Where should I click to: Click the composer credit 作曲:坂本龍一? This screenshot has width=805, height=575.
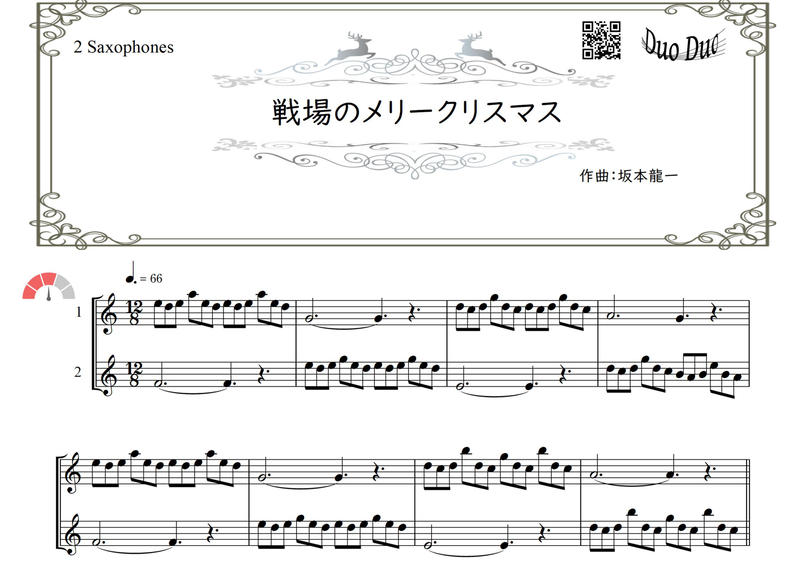coord(628,174)
